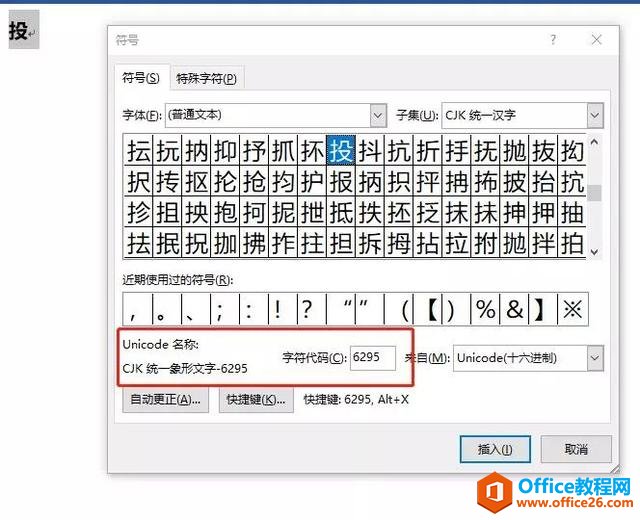The height and width of the screenshot is (520, 640).
Task: Choose the 押 character cell
Action: coord(543,213)
